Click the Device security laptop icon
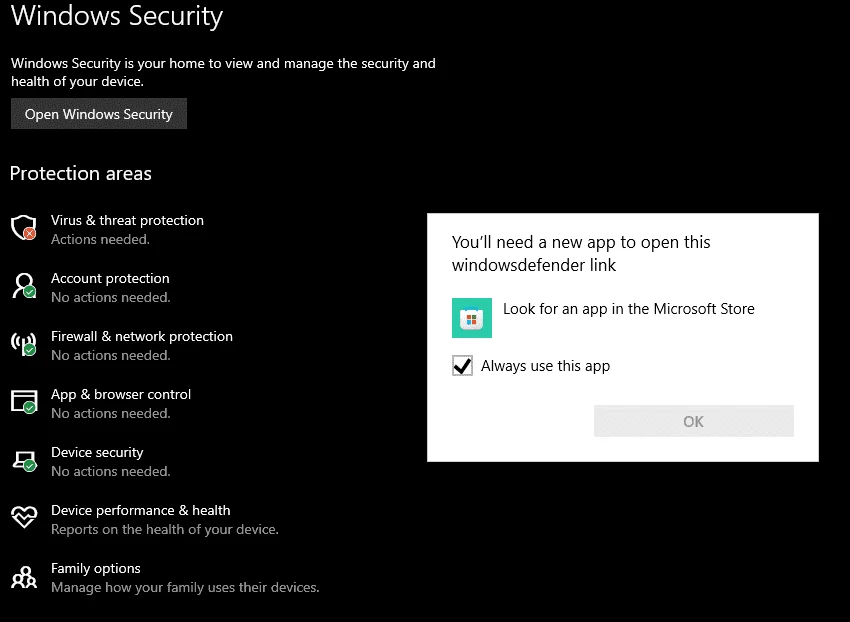850x622 pixels. pyautogui.click(x=25, y=460)
